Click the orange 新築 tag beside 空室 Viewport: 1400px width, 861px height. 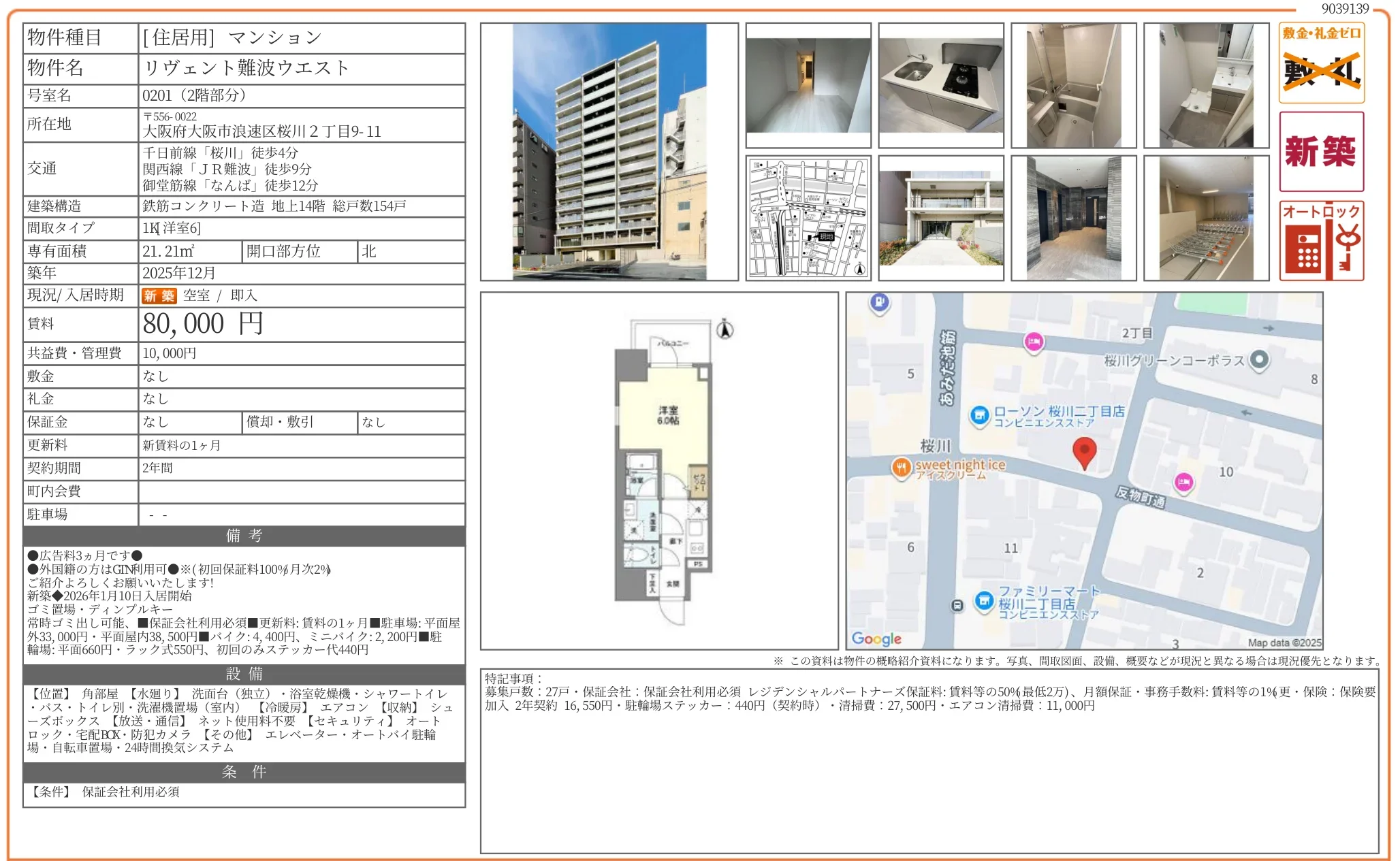(159, 295)
